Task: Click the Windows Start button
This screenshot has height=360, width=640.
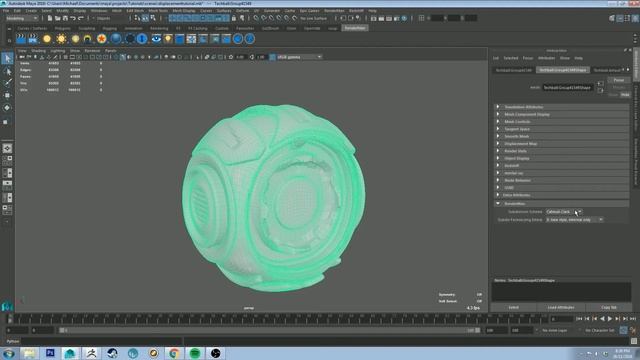Action: 9,353
